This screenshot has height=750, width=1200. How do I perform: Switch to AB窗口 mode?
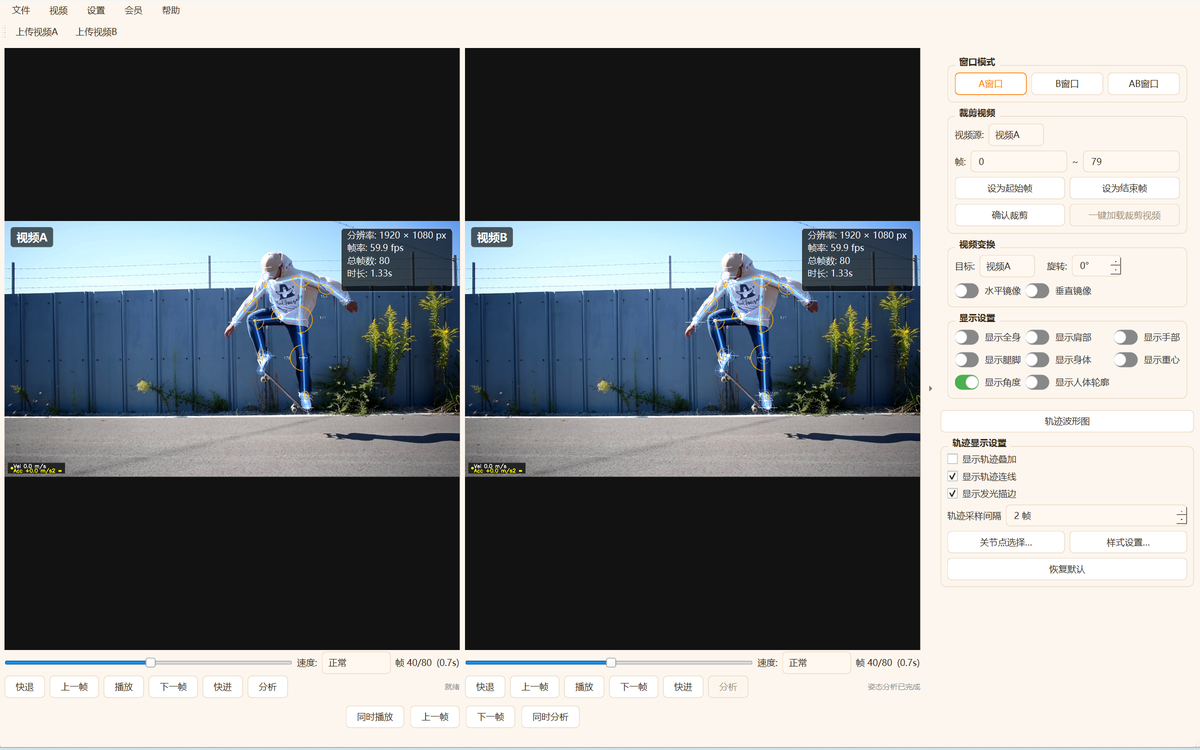(x=1143, y=84)
